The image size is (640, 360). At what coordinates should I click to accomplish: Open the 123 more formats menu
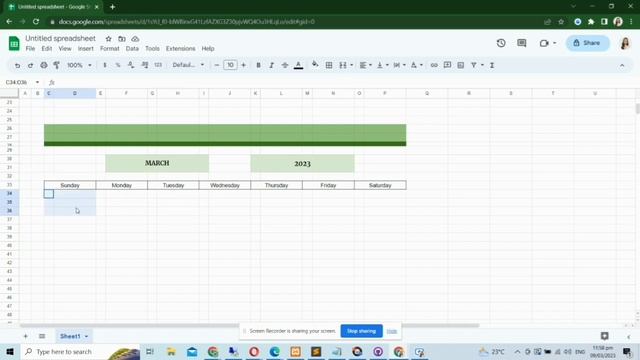point(158,65)
